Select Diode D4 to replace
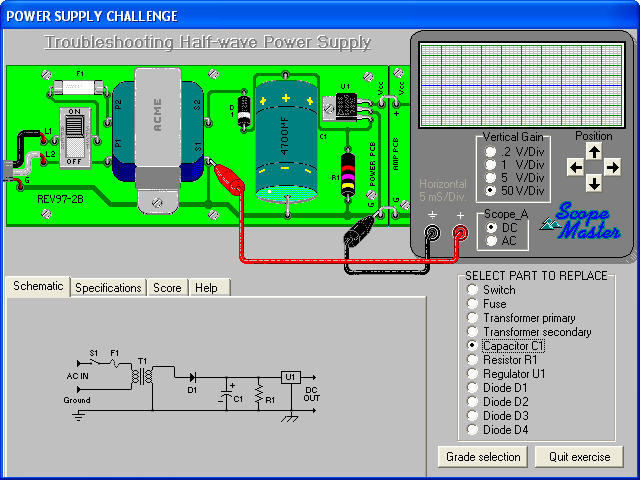The width and height of the screenshot is (640, 480). pos(498,429)
